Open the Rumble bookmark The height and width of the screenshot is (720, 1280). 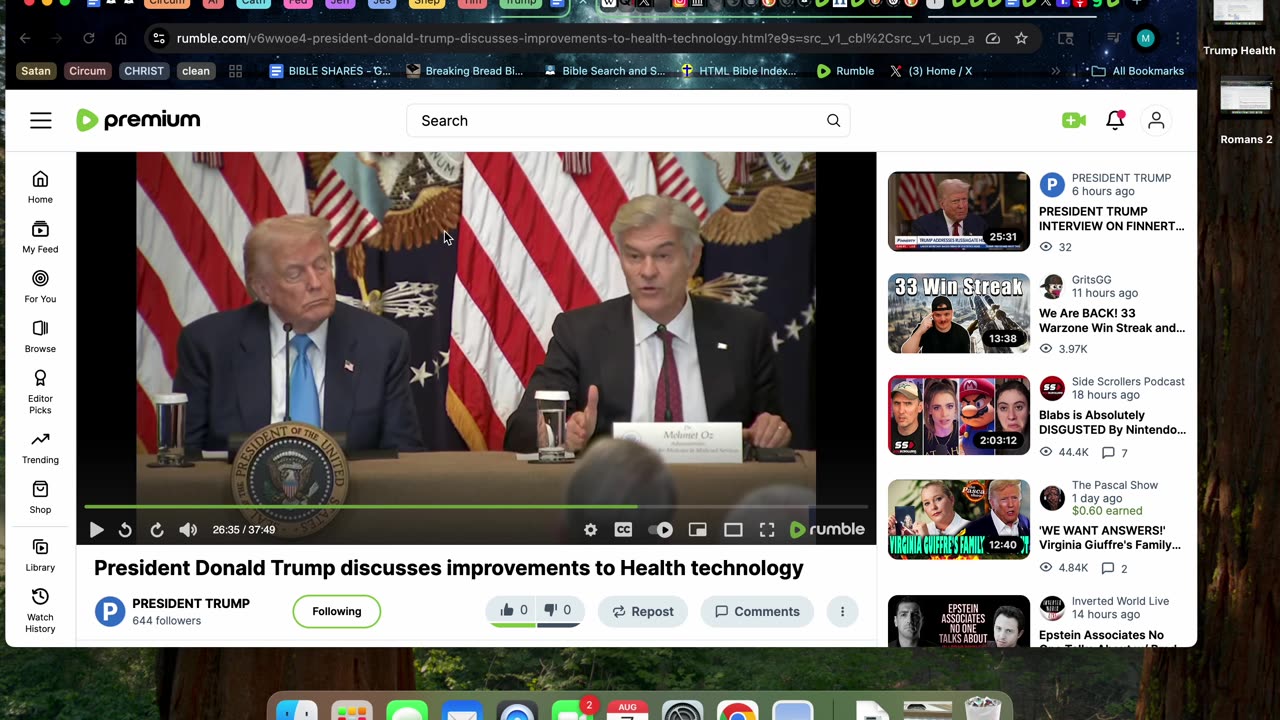tap(845, 71)
